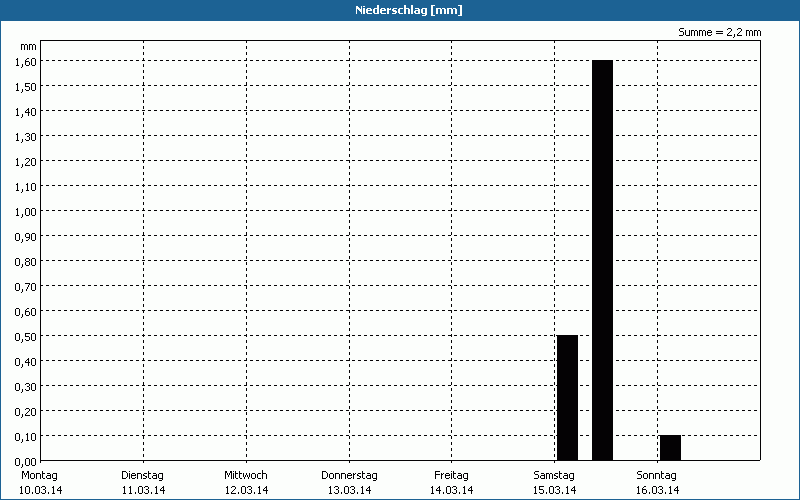Click the 1,40 y-axis value
Image resolution: width=800 pixels, height=500 pixels.
point(26,112)
